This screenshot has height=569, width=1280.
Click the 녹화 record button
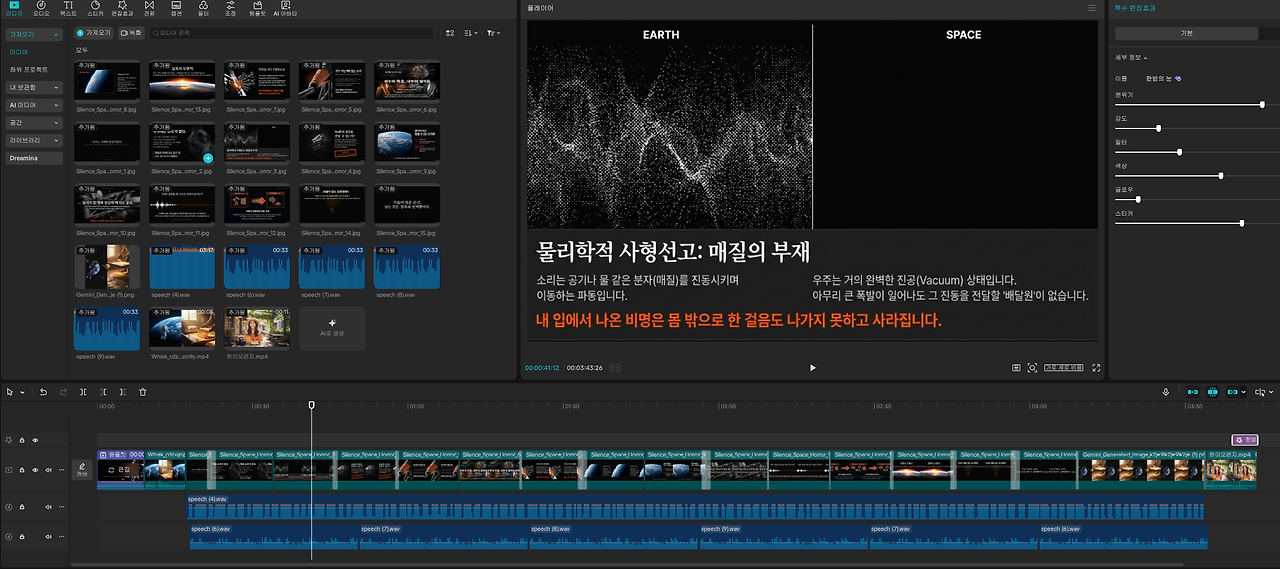click(x=131, y=33)
